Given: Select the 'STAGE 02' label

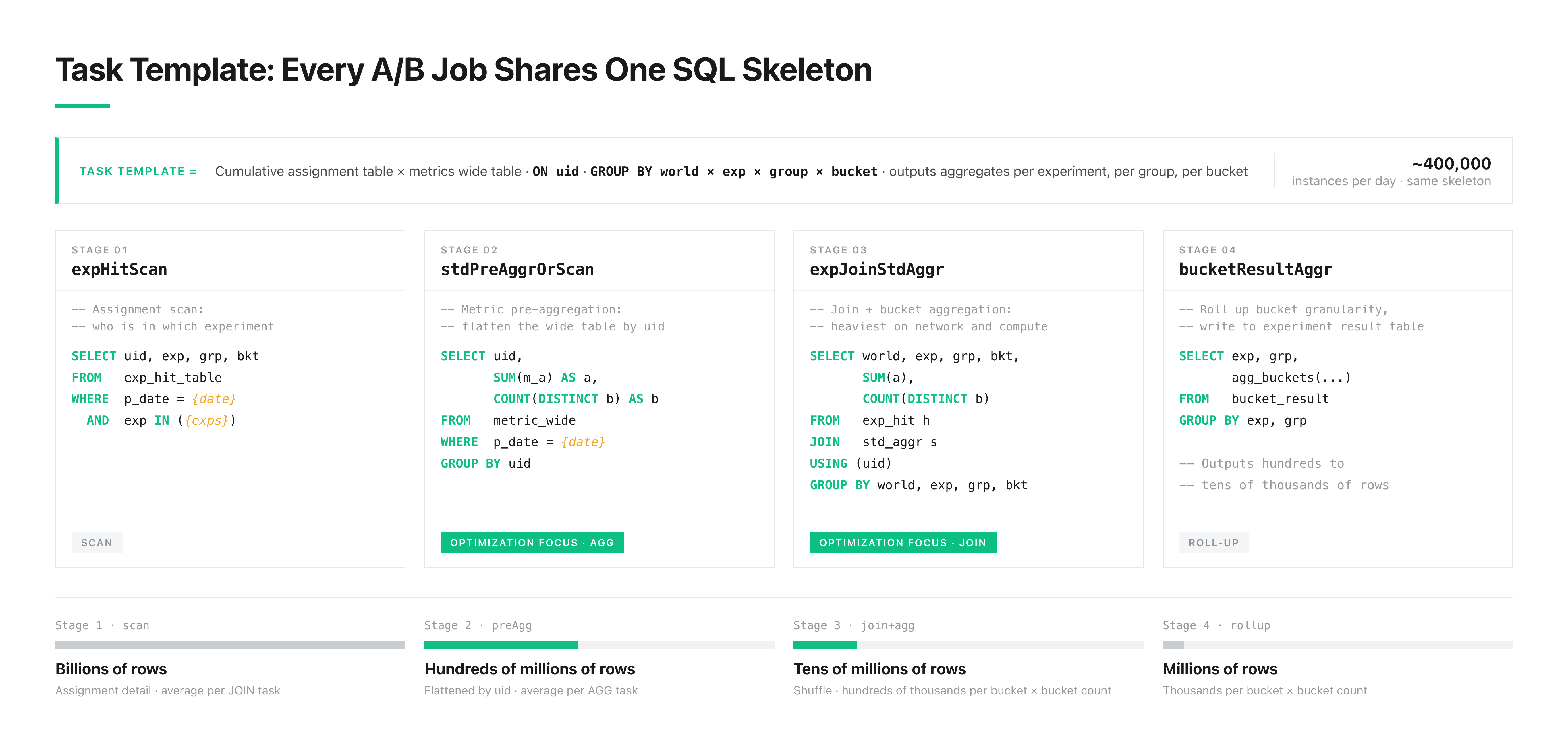Looking at the screenshot, I should pos(469,250).
